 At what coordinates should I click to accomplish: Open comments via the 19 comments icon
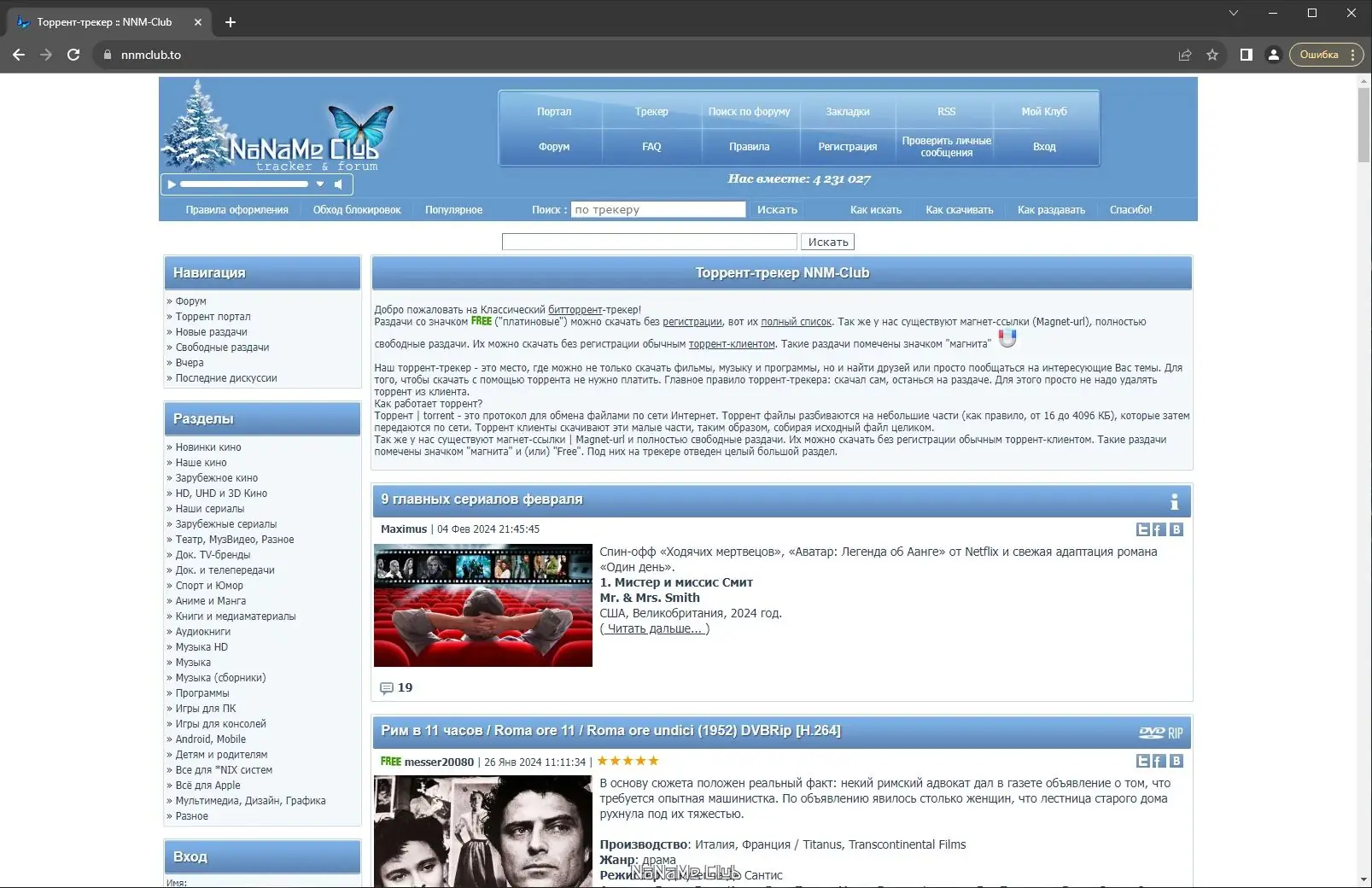(387, 687)
